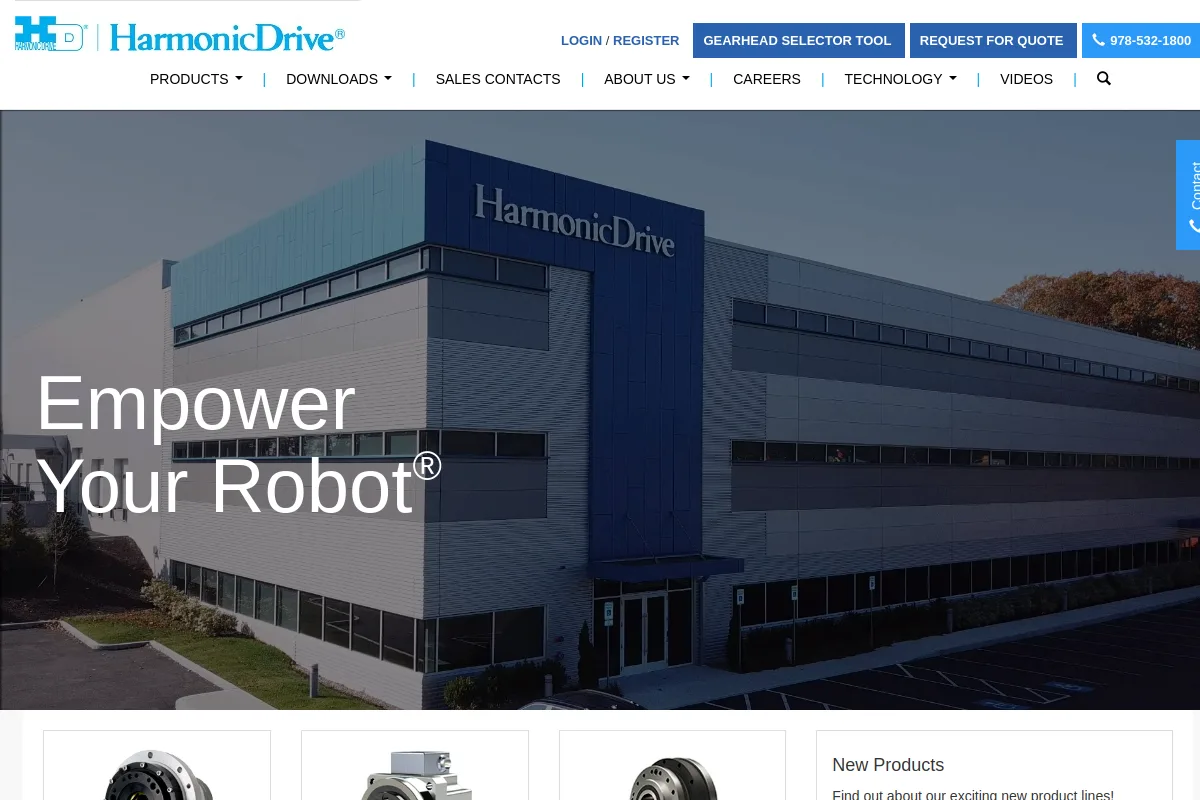This screenshot has width=1200, height=800.
Task: Click the Empower Your Robot headline
Action: pyautogui.click(x=238, y=444)
